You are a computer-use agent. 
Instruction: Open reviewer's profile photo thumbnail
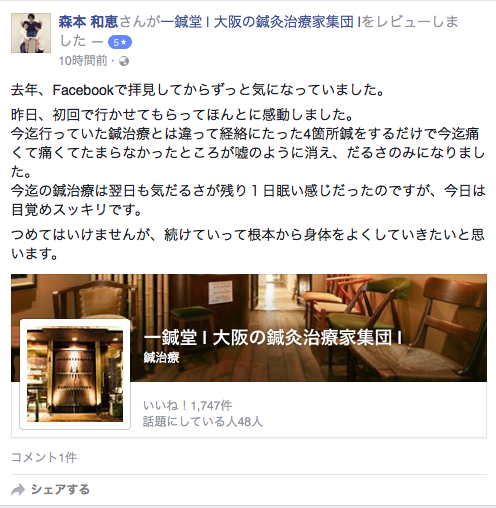point(31,33)
